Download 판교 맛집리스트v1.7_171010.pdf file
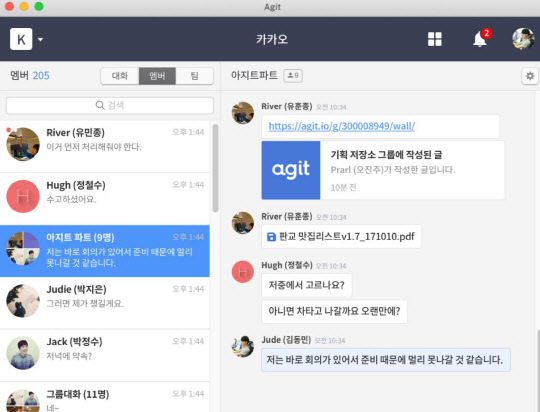 (x=341, y=237)
